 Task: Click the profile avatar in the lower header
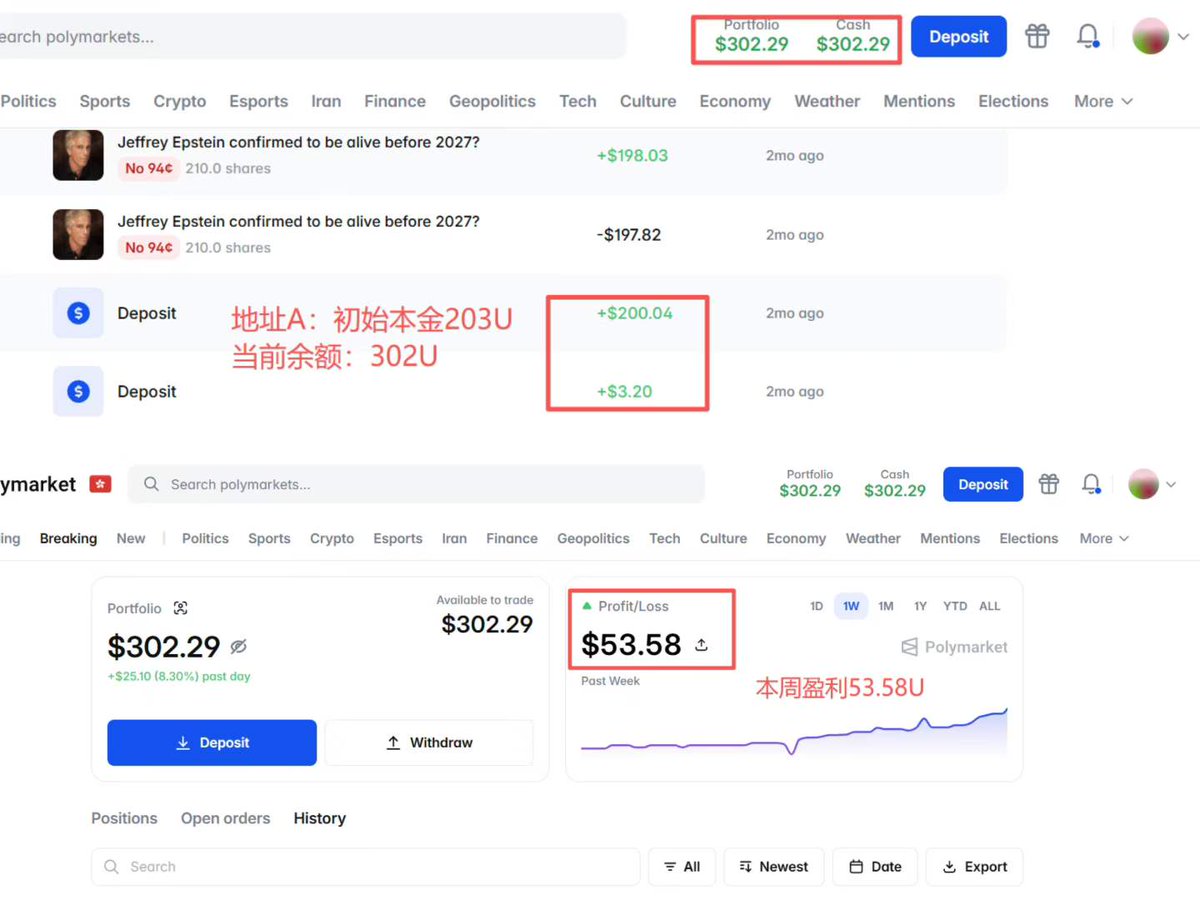tap(1143, 484)
